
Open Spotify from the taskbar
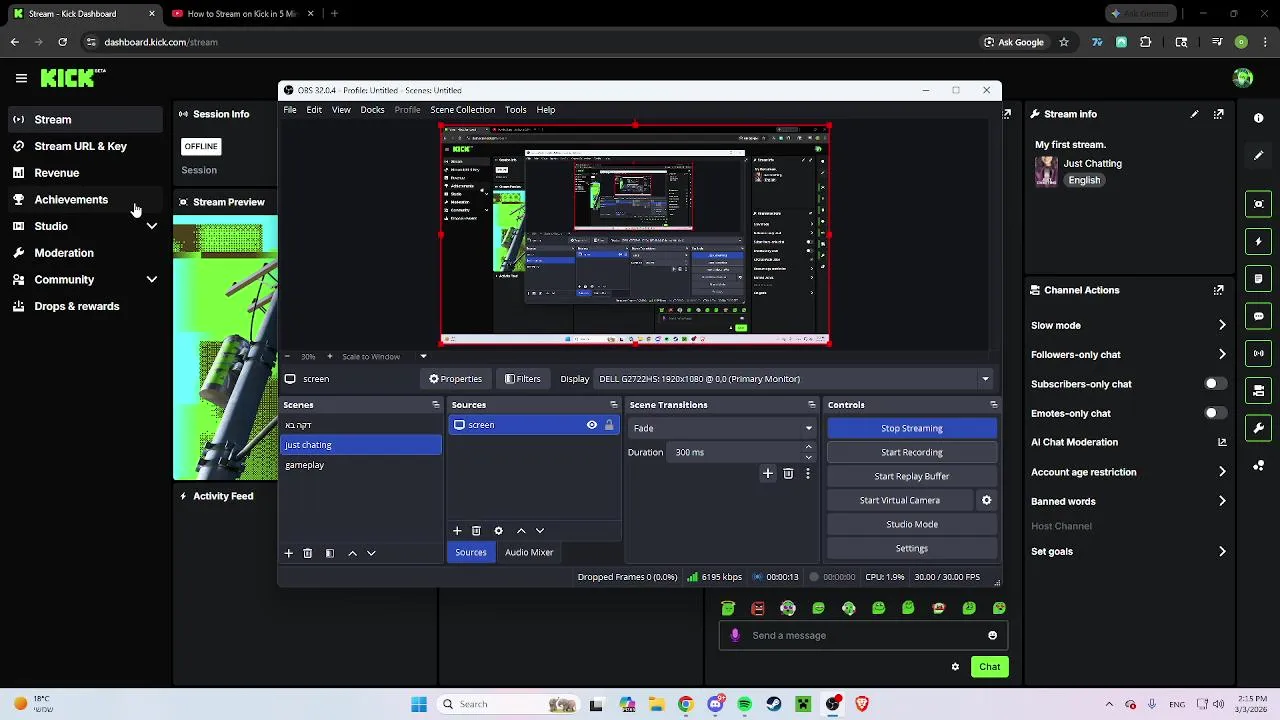click(x=745, y=704)
